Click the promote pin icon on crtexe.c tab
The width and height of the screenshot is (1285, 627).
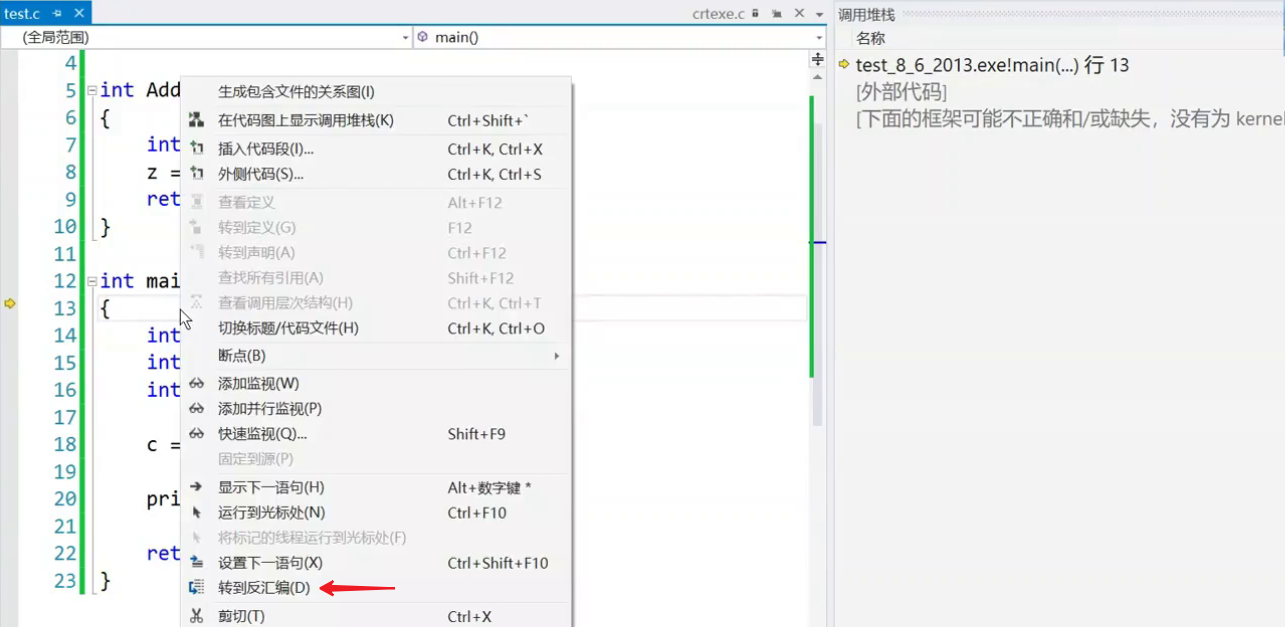coord(775,13)
